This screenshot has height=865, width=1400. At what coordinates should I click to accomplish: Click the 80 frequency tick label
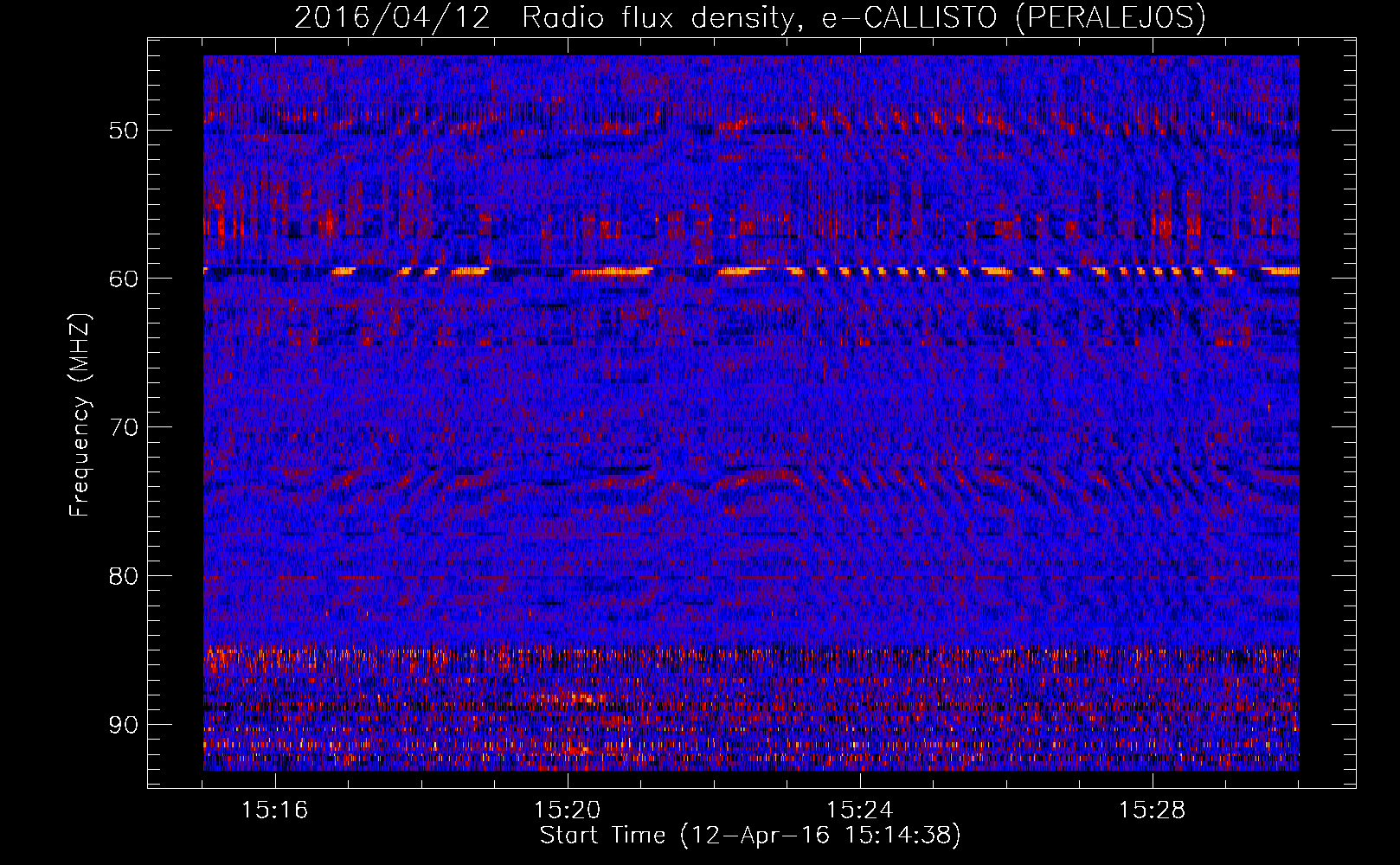(x=124, y=576)
